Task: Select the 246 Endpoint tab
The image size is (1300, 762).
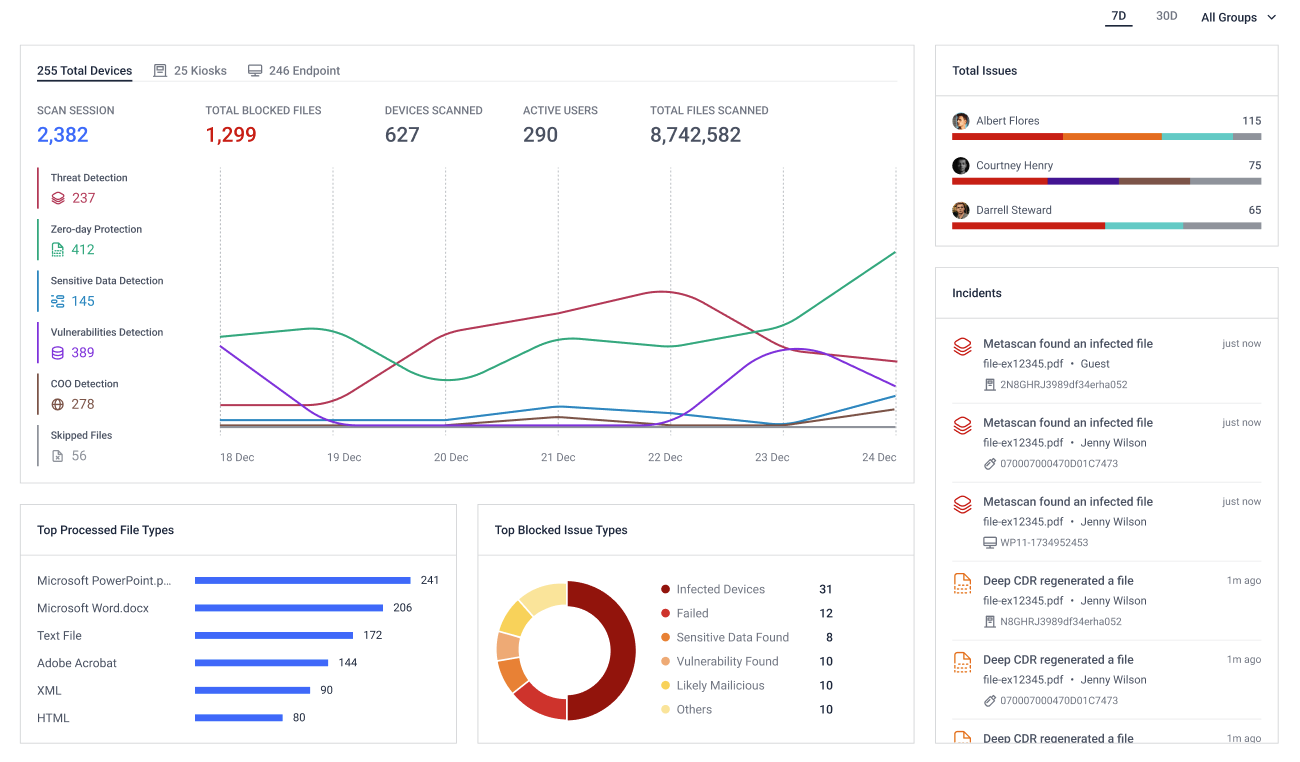Action: coord(294,71)
